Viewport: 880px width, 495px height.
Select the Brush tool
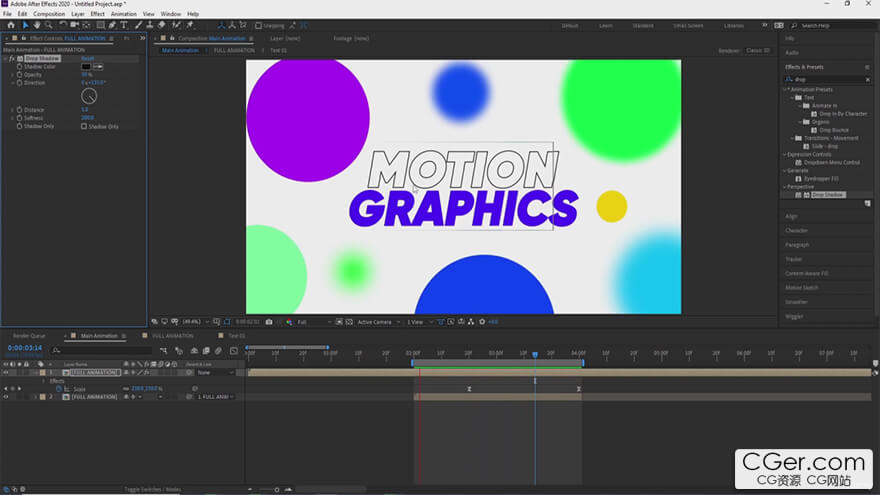coord(139,25)
